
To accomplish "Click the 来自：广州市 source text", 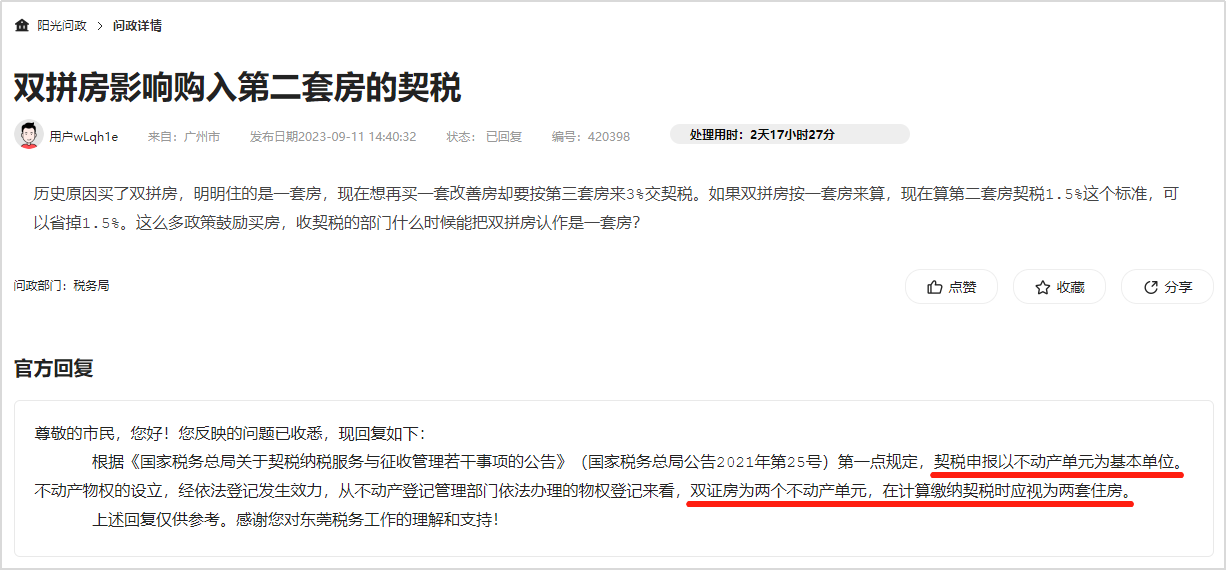I will click(184, 136).
